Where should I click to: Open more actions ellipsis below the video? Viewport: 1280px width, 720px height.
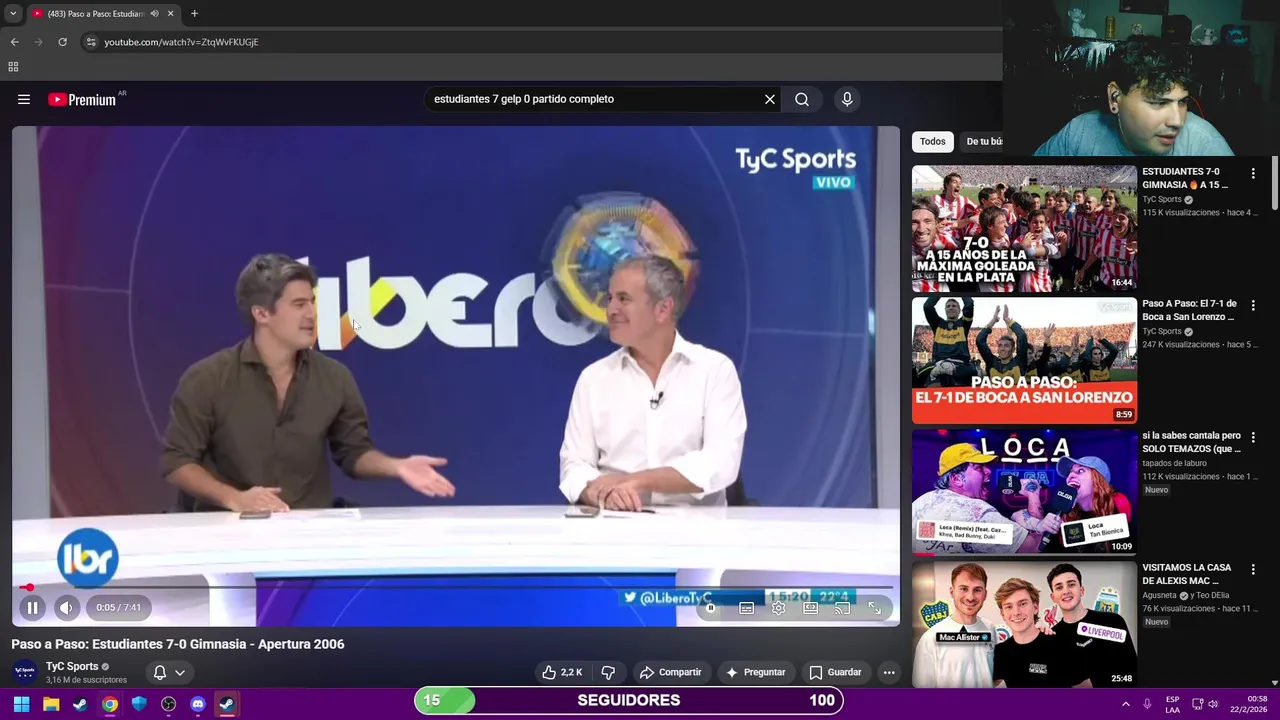click(x=889, y=672)
